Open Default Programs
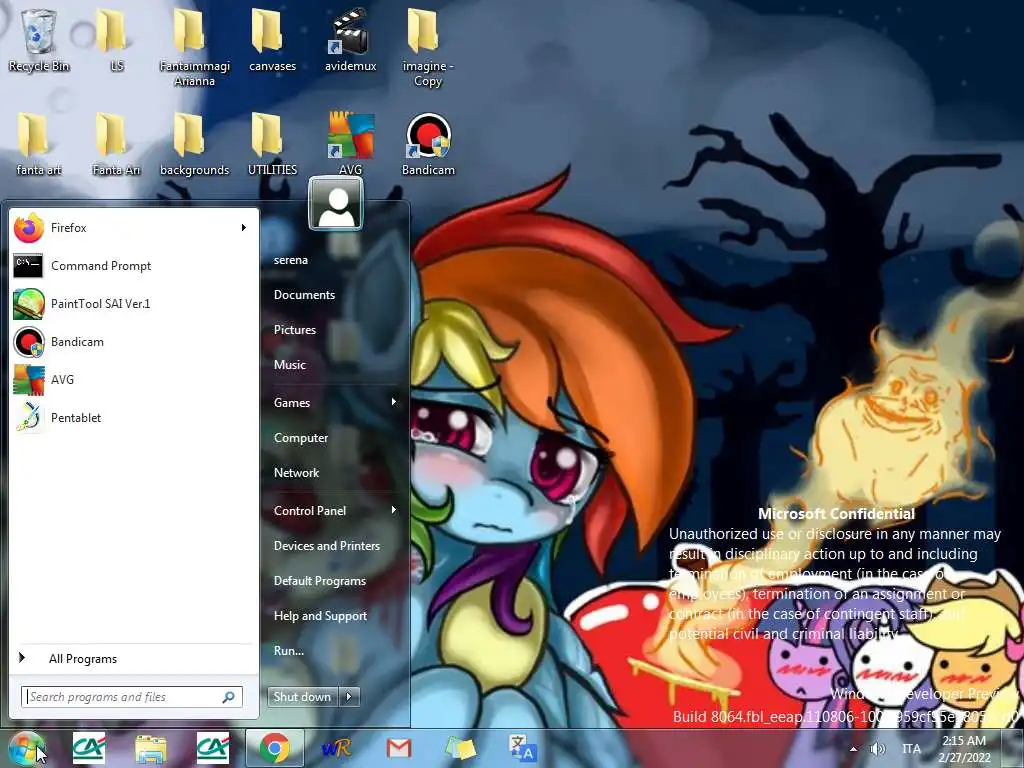 tap(319, 581)
